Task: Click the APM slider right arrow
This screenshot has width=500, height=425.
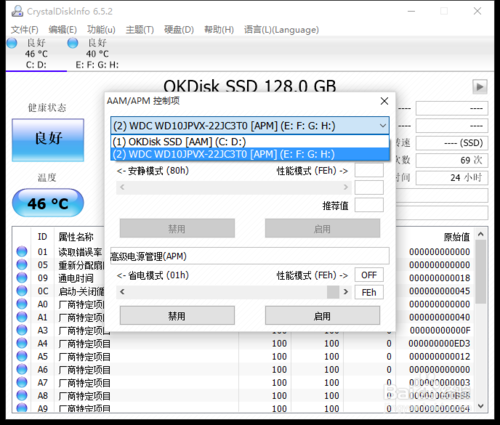Action: click(x=346, y=292)
